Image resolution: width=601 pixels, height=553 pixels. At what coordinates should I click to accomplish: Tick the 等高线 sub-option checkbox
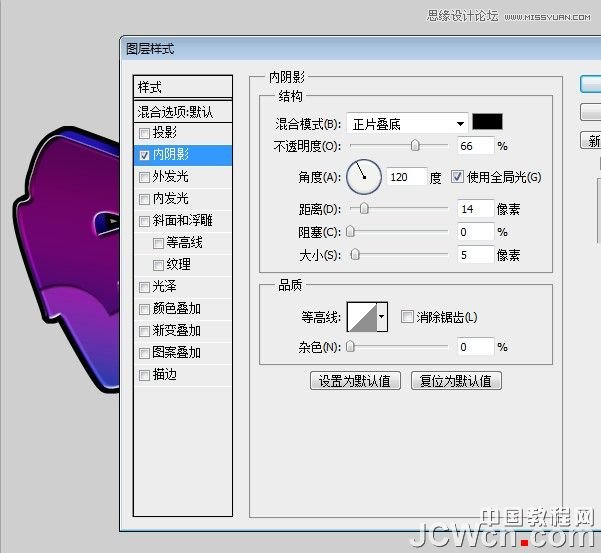coord(158,243)
